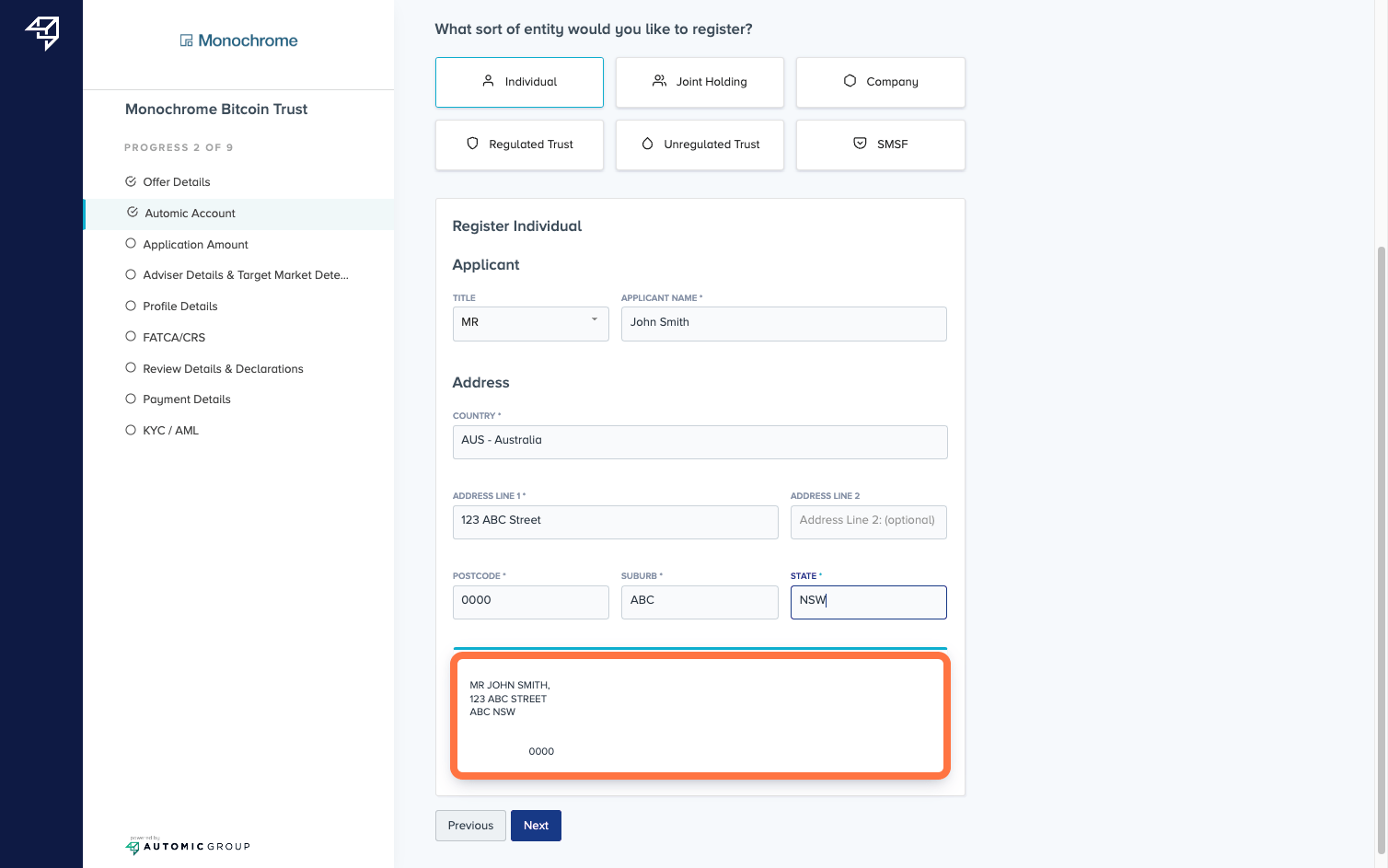Click the Address Line 1 field
The height and width of the screenshot is (868, 1388).
click(615, 522)
